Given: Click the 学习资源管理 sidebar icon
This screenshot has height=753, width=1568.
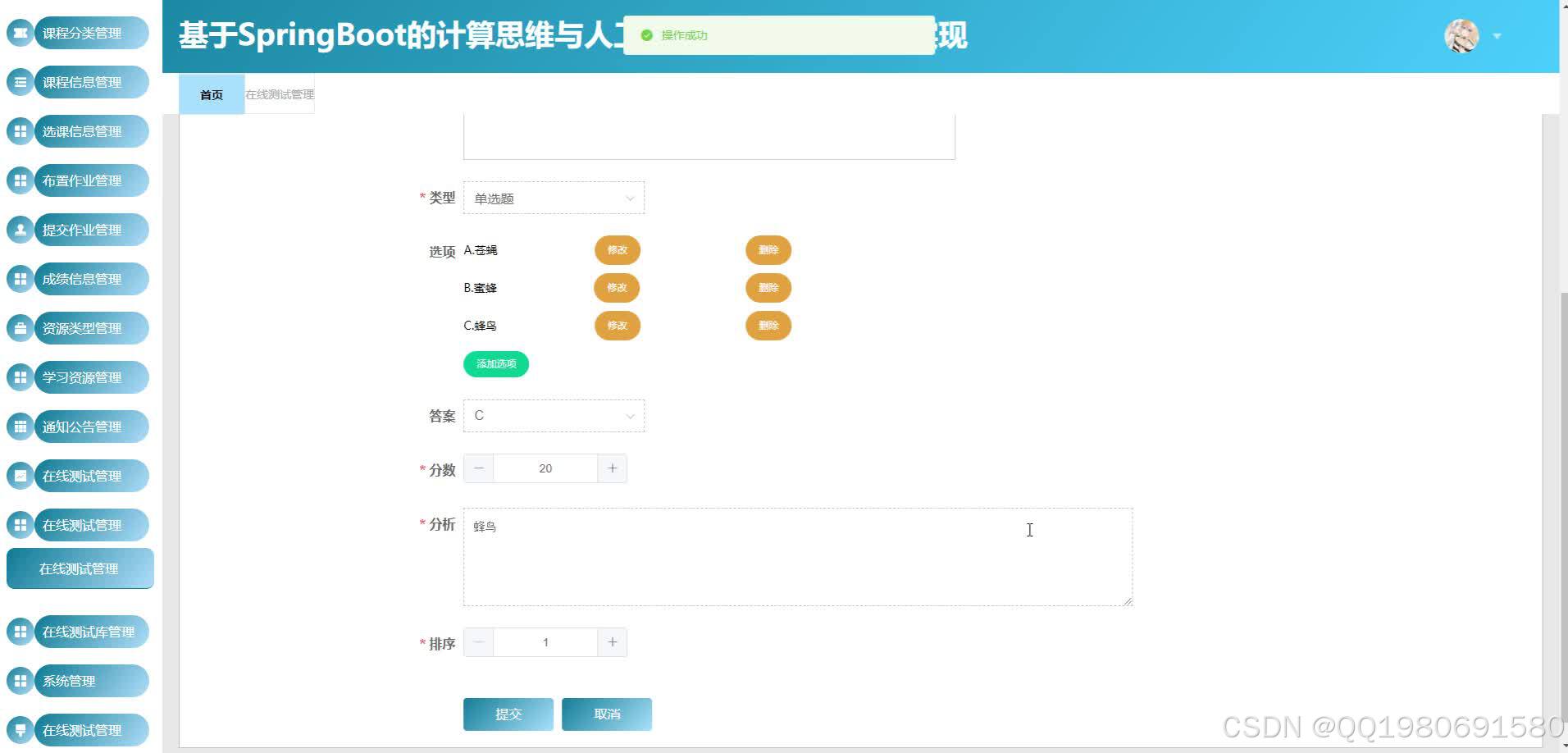Looking at the screenshot, I should pyautogui.click(x=20, y=377).
